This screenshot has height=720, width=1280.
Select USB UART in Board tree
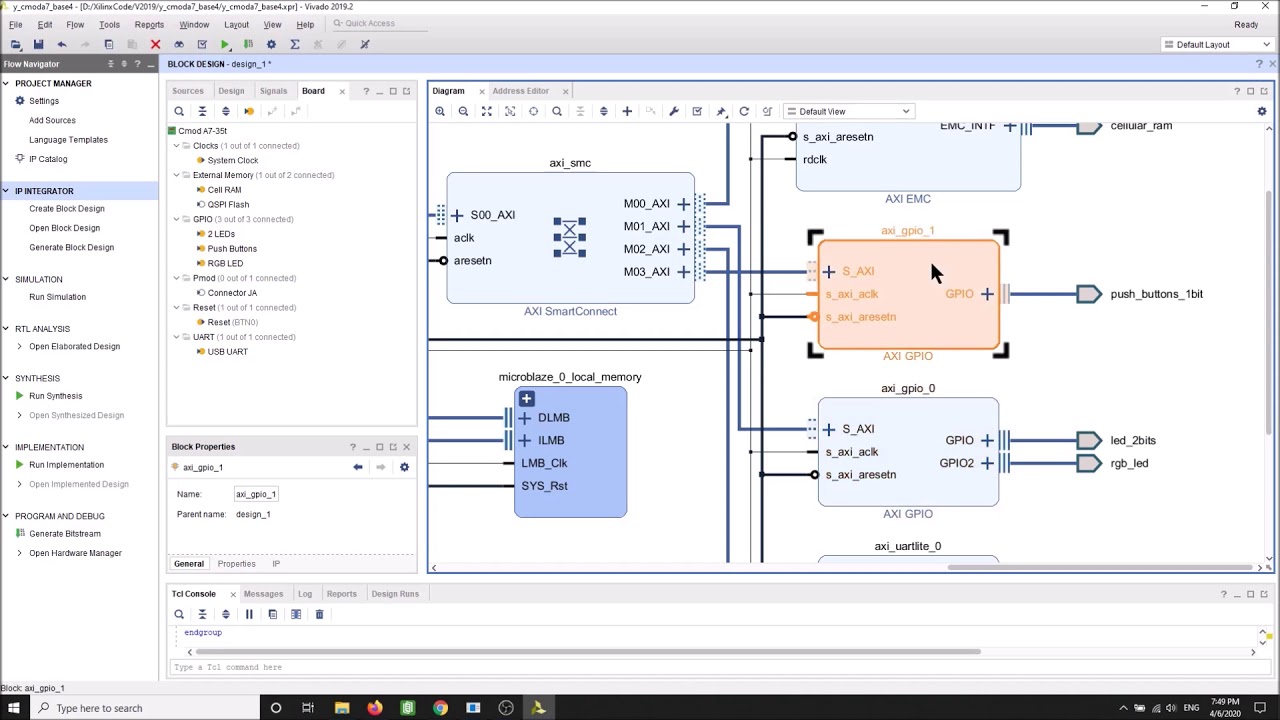click(227, 352)
